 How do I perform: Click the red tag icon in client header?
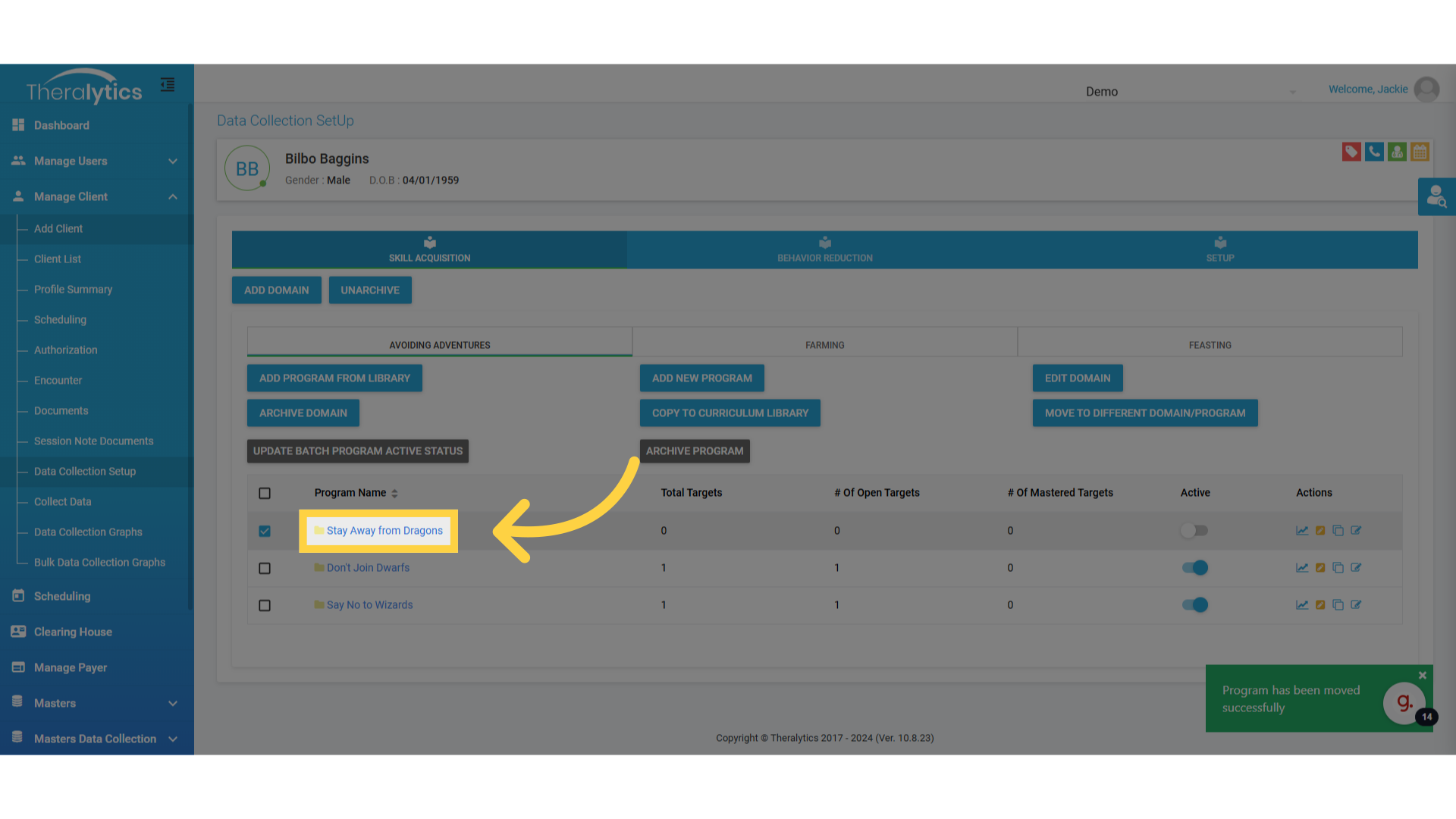1351,152
